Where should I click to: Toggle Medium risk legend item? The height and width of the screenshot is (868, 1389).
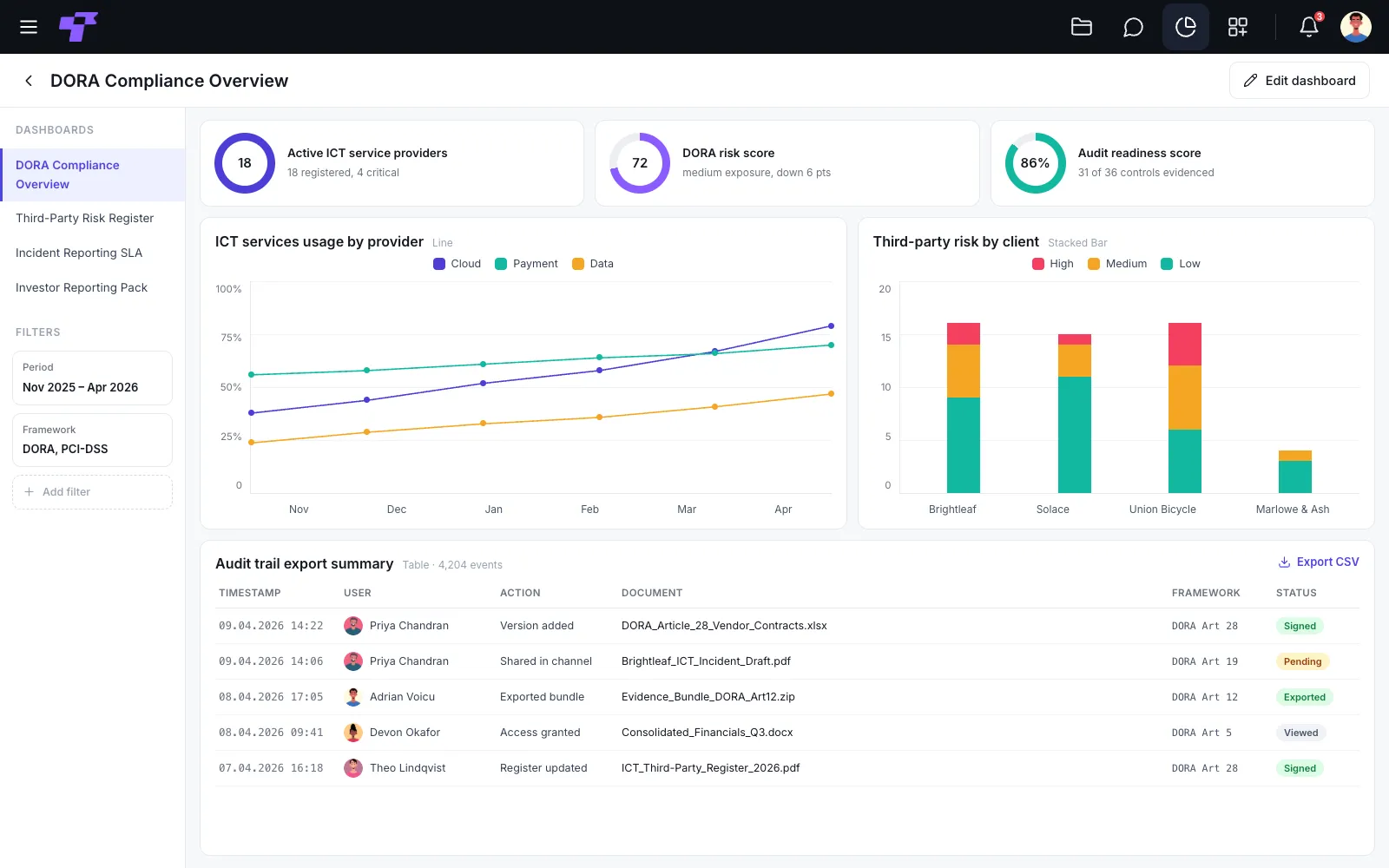click(1117, 264)
